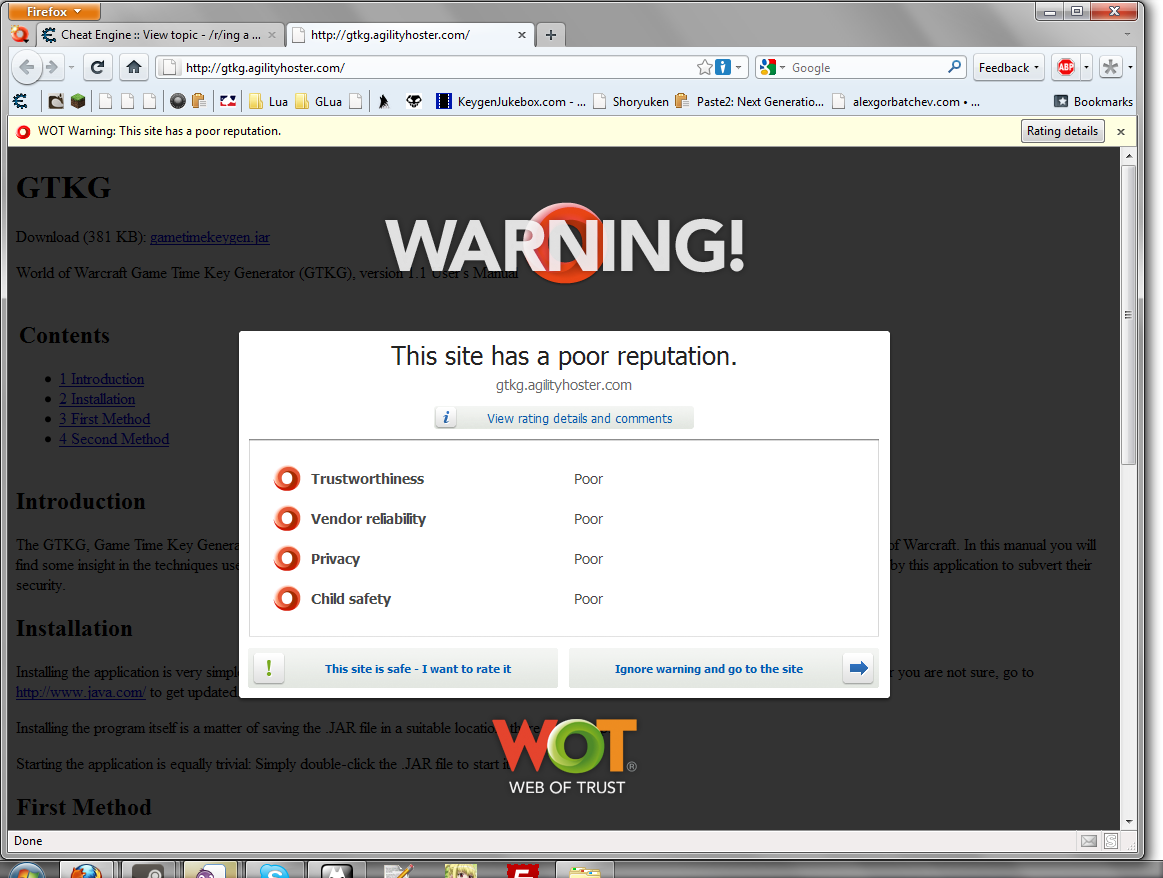Click Ignore warning and go to the site
The width and height of the screenshot is (1163, 878).
tap(723, 668)
